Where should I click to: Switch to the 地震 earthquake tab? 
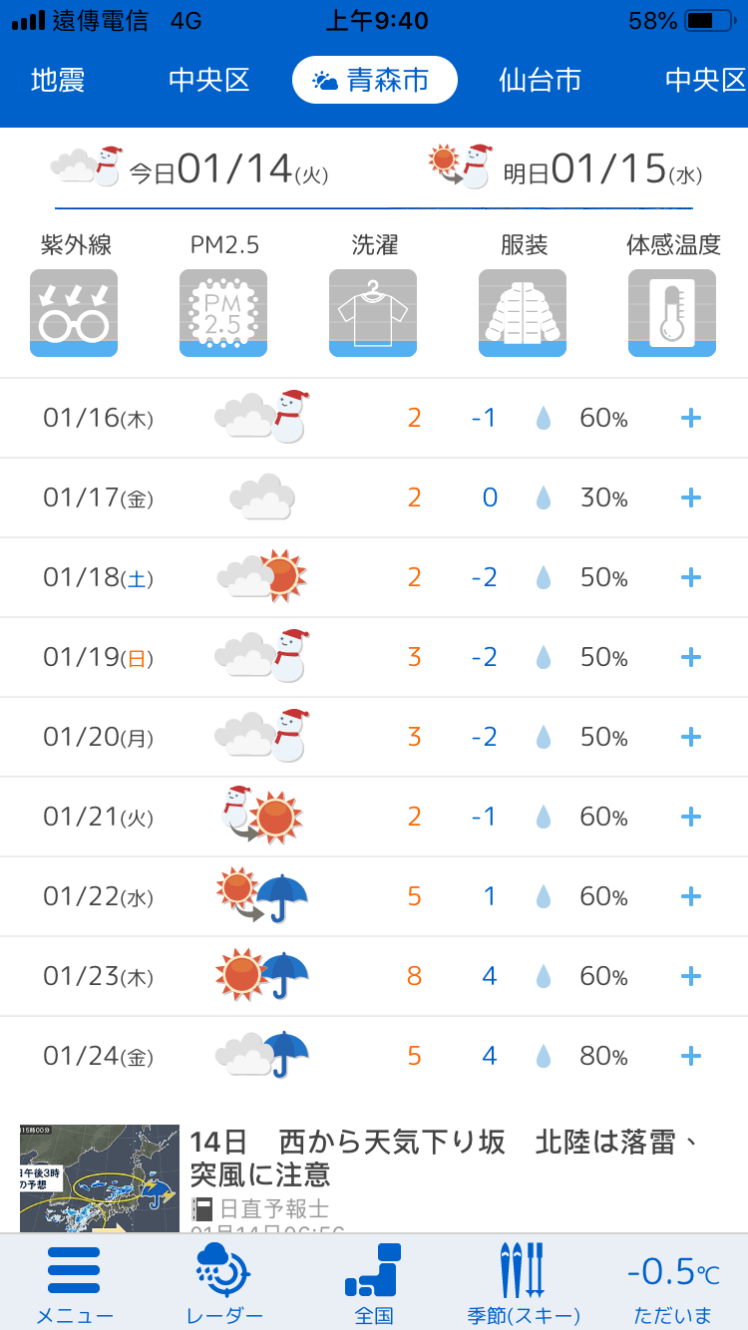point(58,81)
